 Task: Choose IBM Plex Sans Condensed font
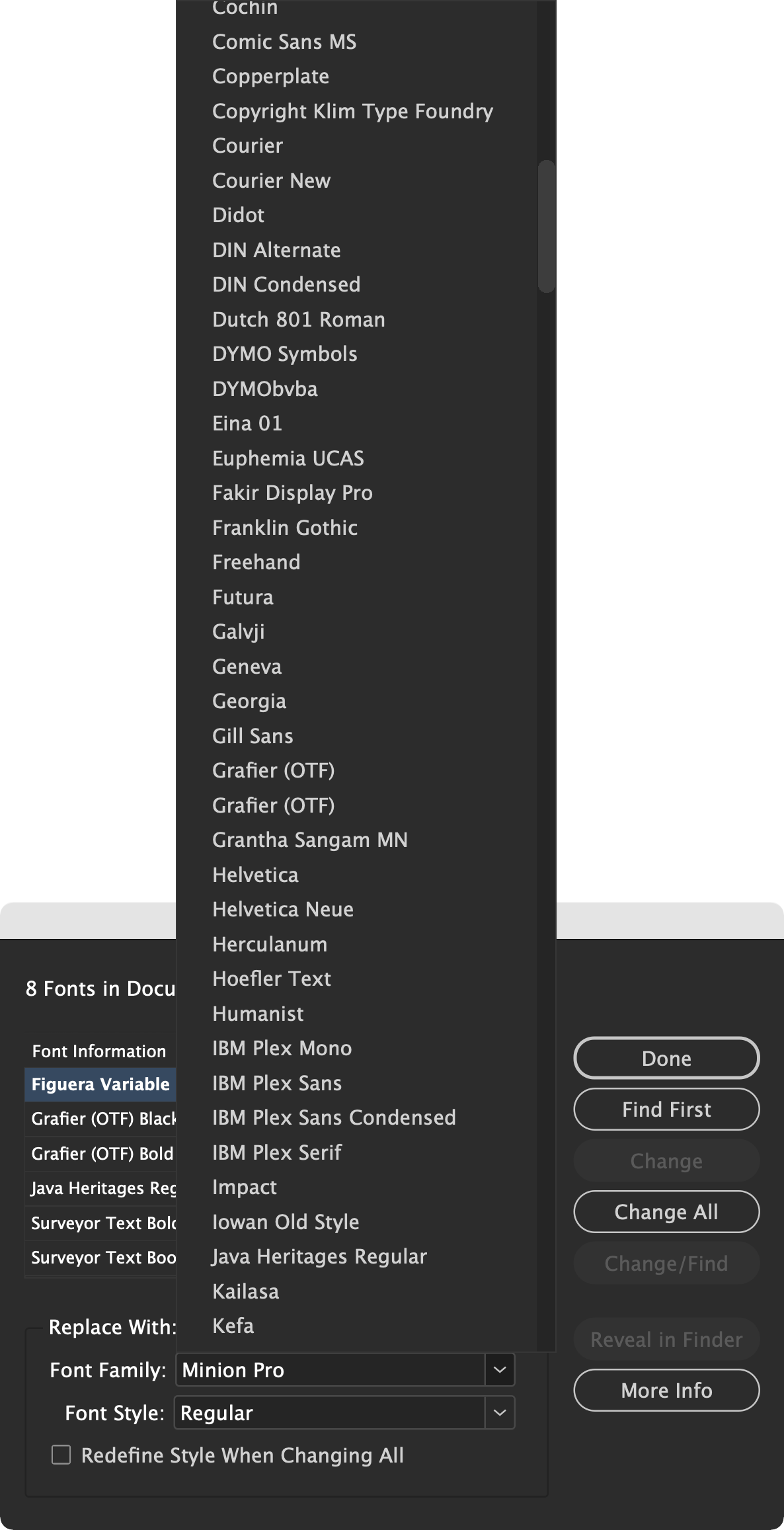coord(334,1117)
